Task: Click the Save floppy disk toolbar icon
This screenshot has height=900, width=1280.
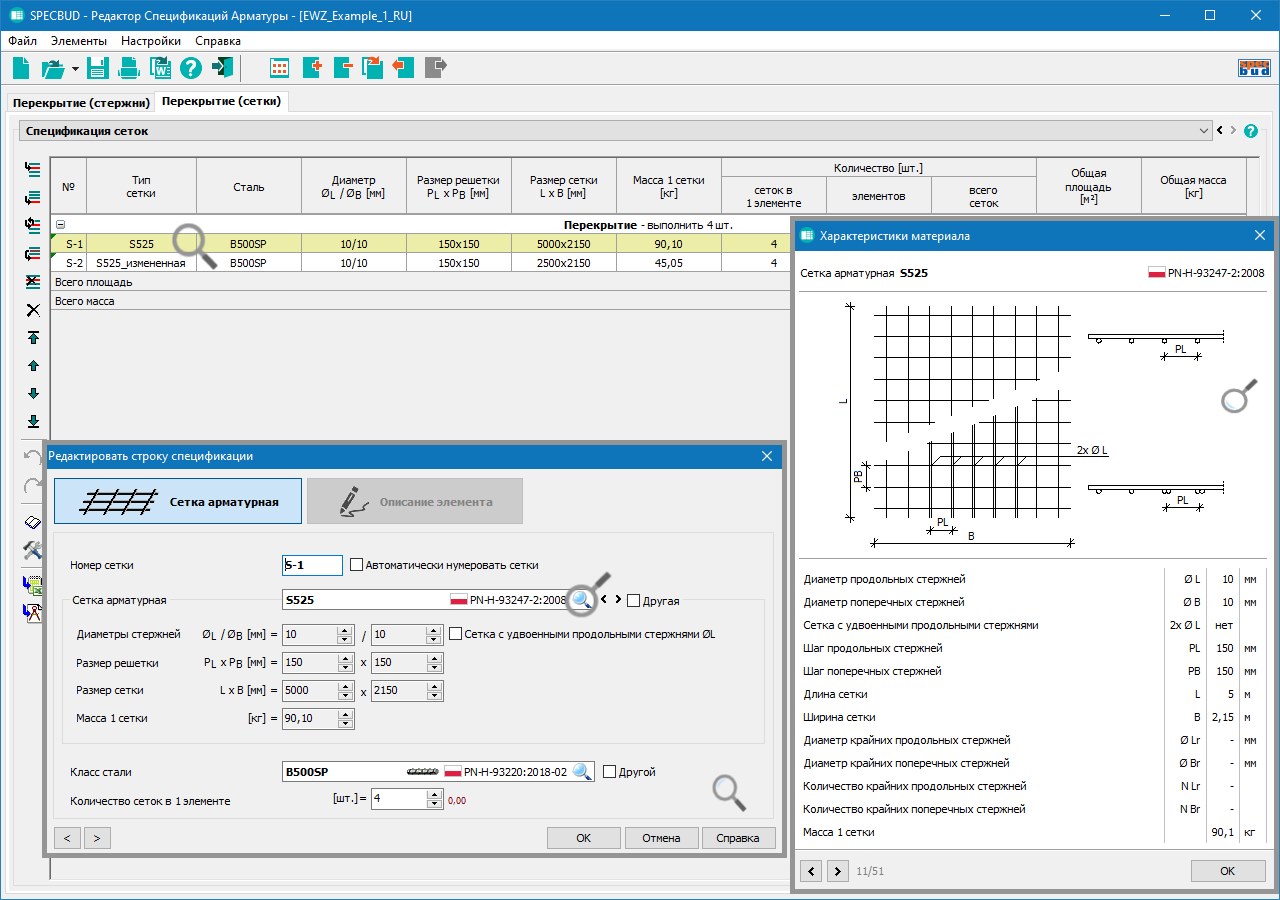Action: [x=97, y=68]
